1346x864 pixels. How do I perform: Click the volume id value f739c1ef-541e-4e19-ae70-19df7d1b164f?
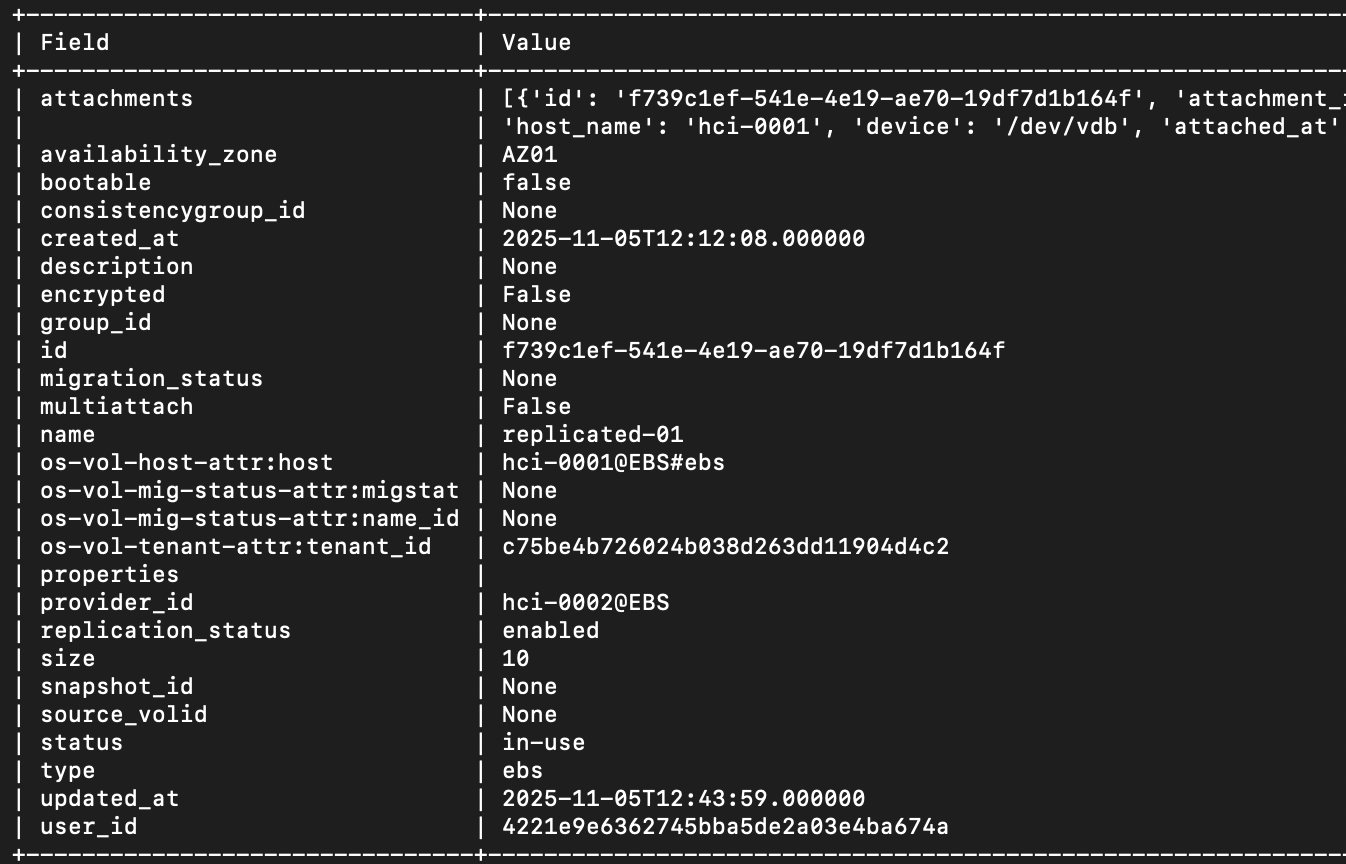point(753,351)
